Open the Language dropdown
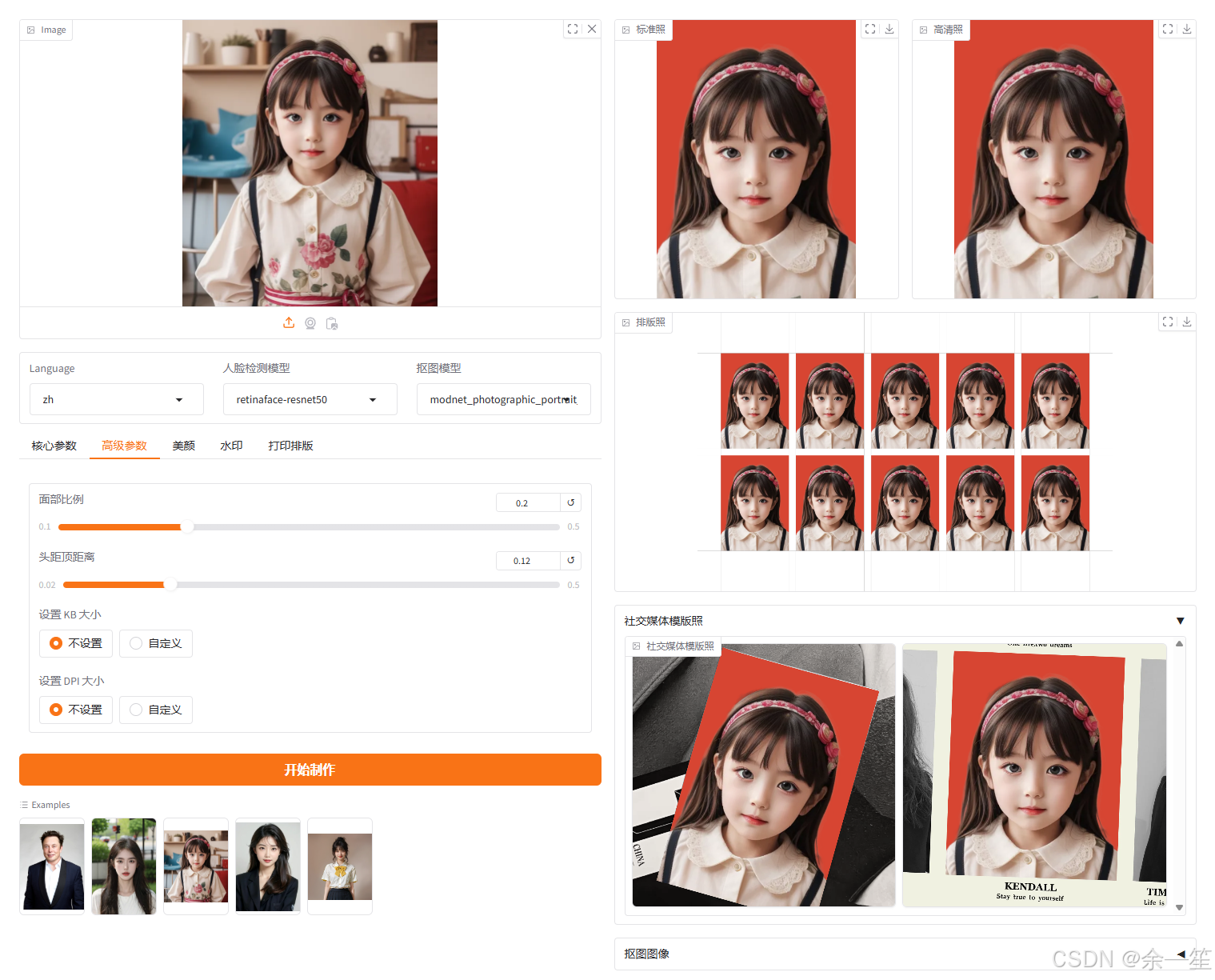 coord(117,399)
